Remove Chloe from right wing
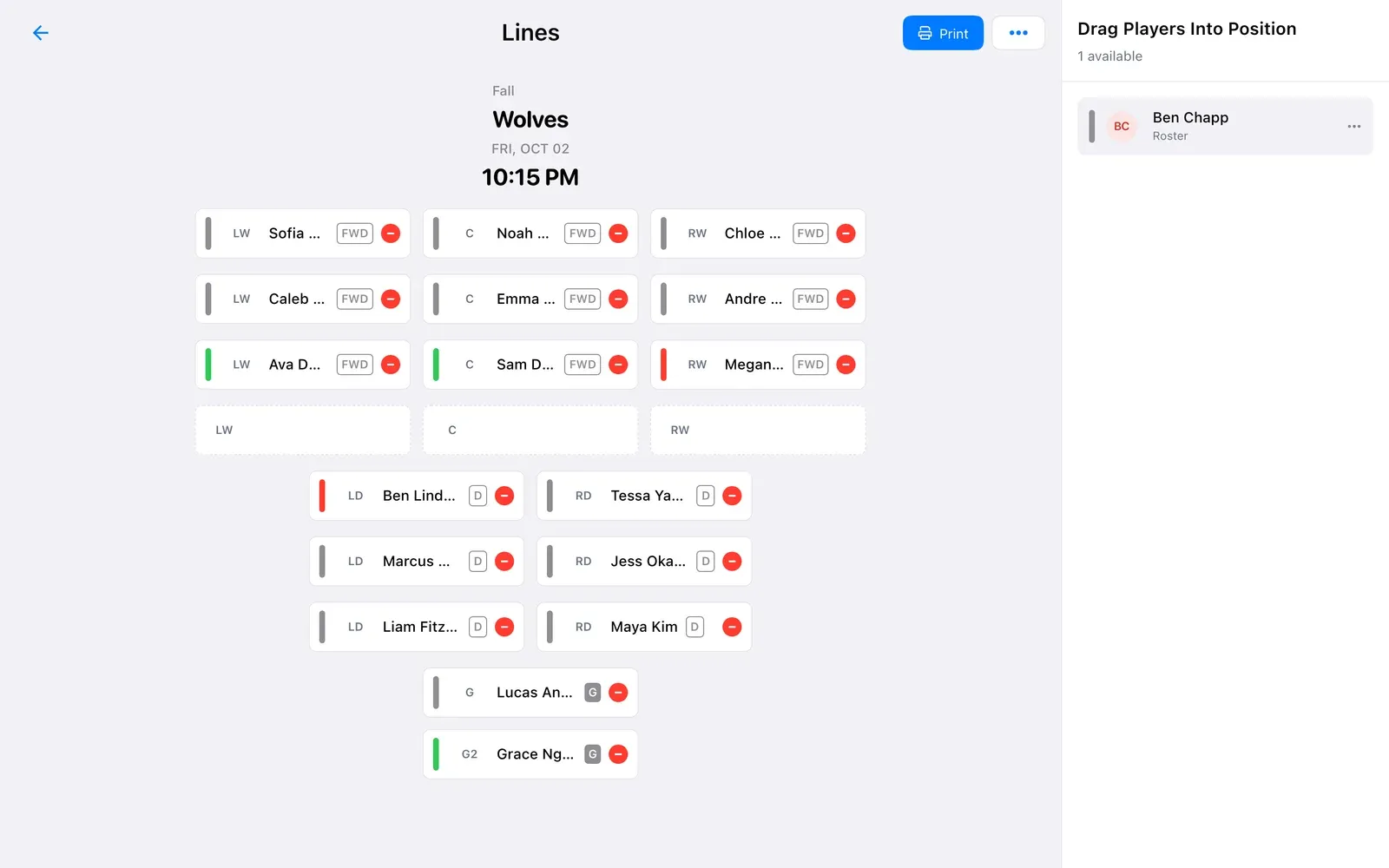 point(846,233)
